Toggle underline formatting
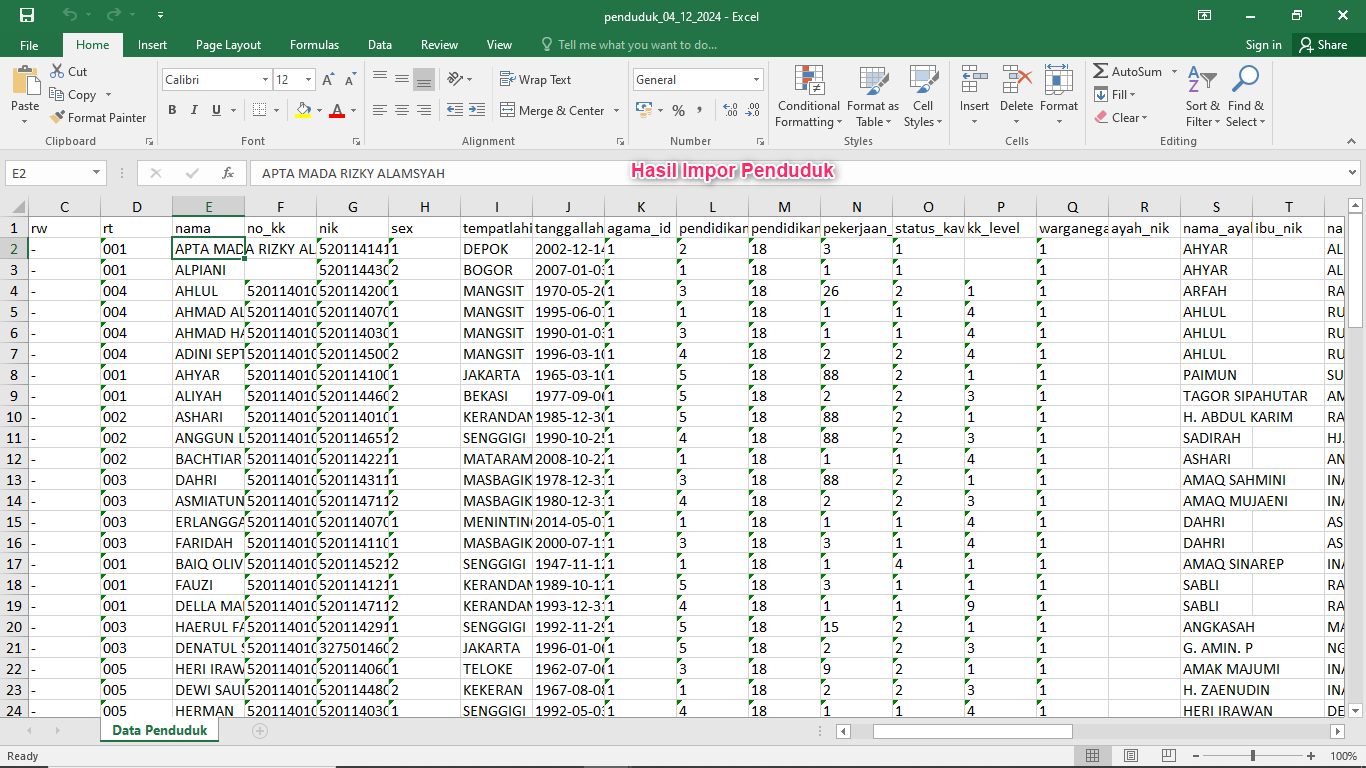The height and width of the screenshot is (768, 1366). (216, 110)
